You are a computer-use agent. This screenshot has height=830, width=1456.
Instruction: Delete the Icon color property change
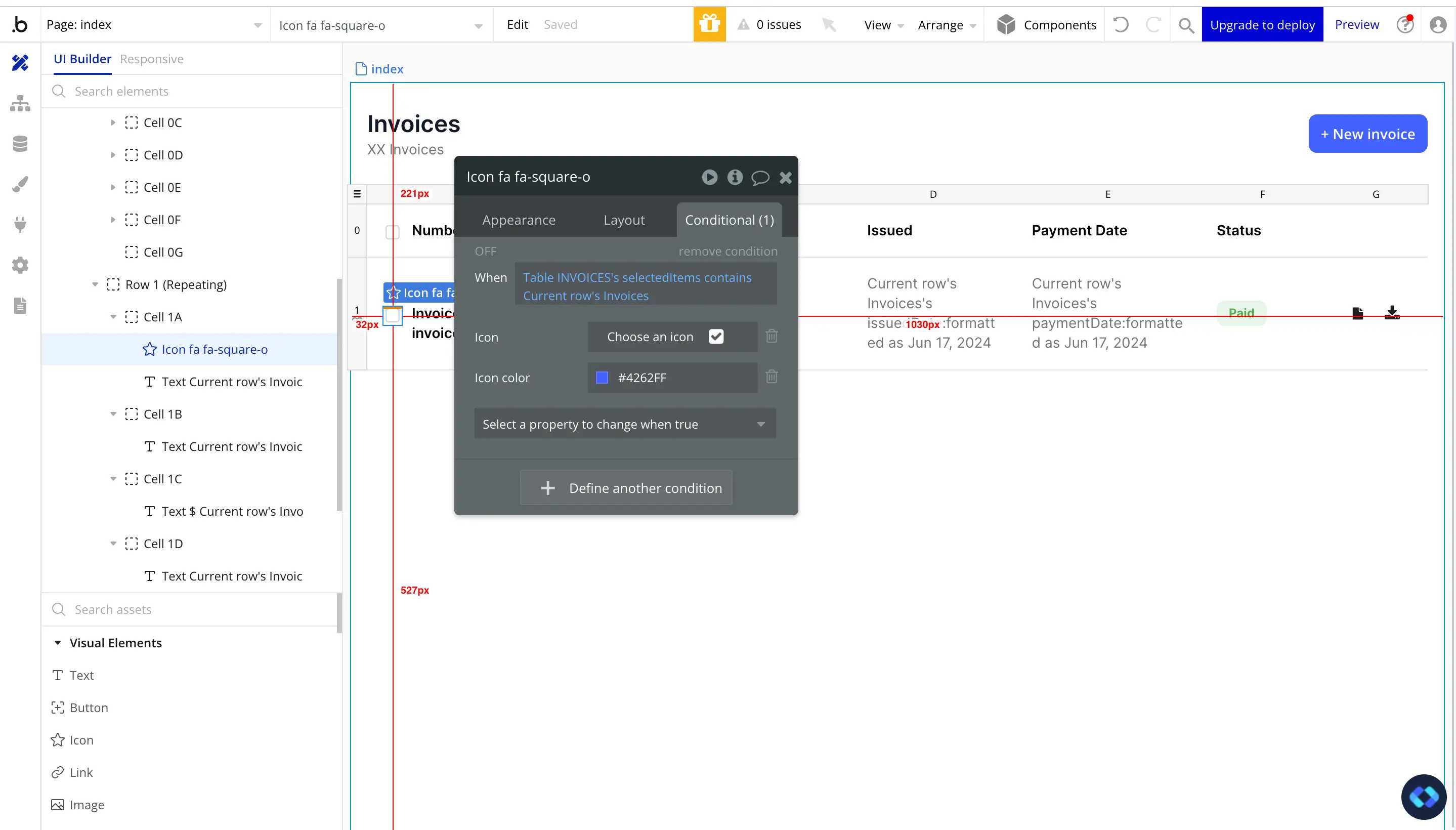pyautogui.click(x=772, y=376)
